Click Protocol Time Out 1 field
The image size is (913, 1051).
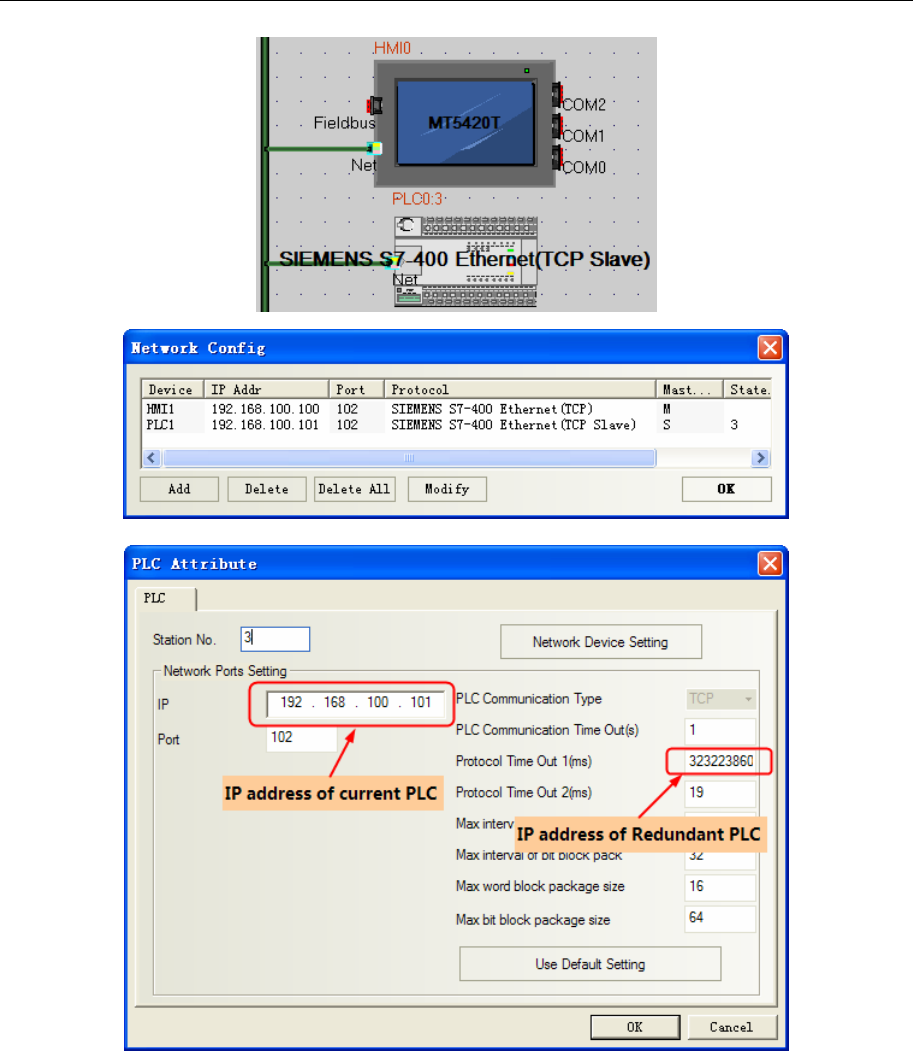click(720, 761)
